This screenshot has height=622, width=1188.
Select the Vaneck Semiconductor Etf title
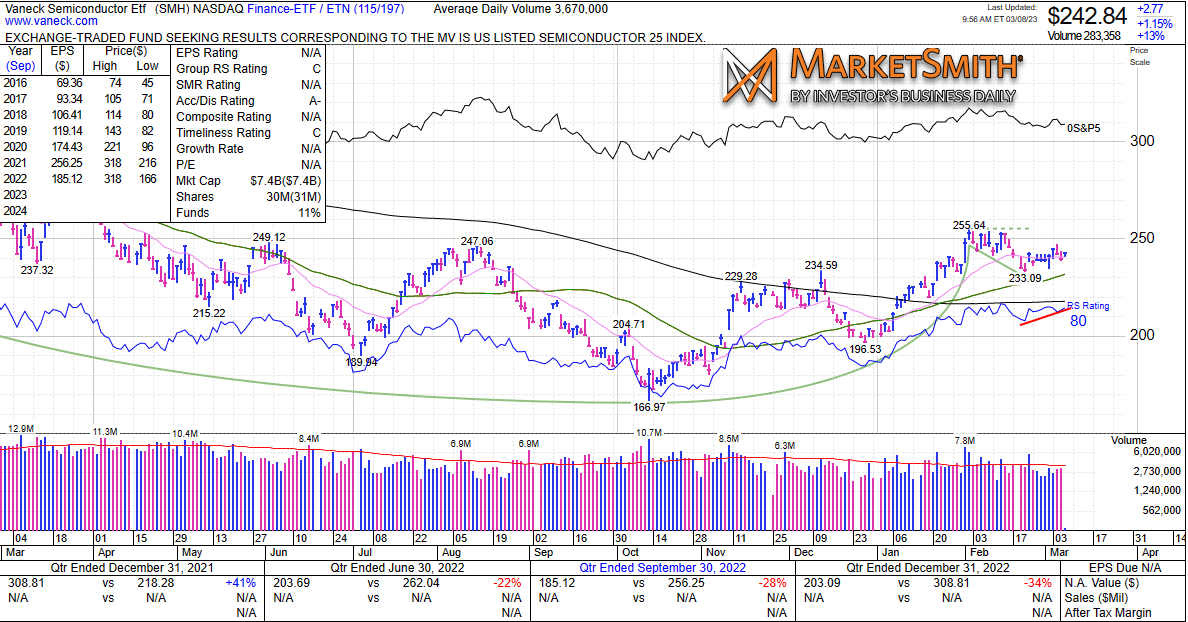tap(75, 9)
